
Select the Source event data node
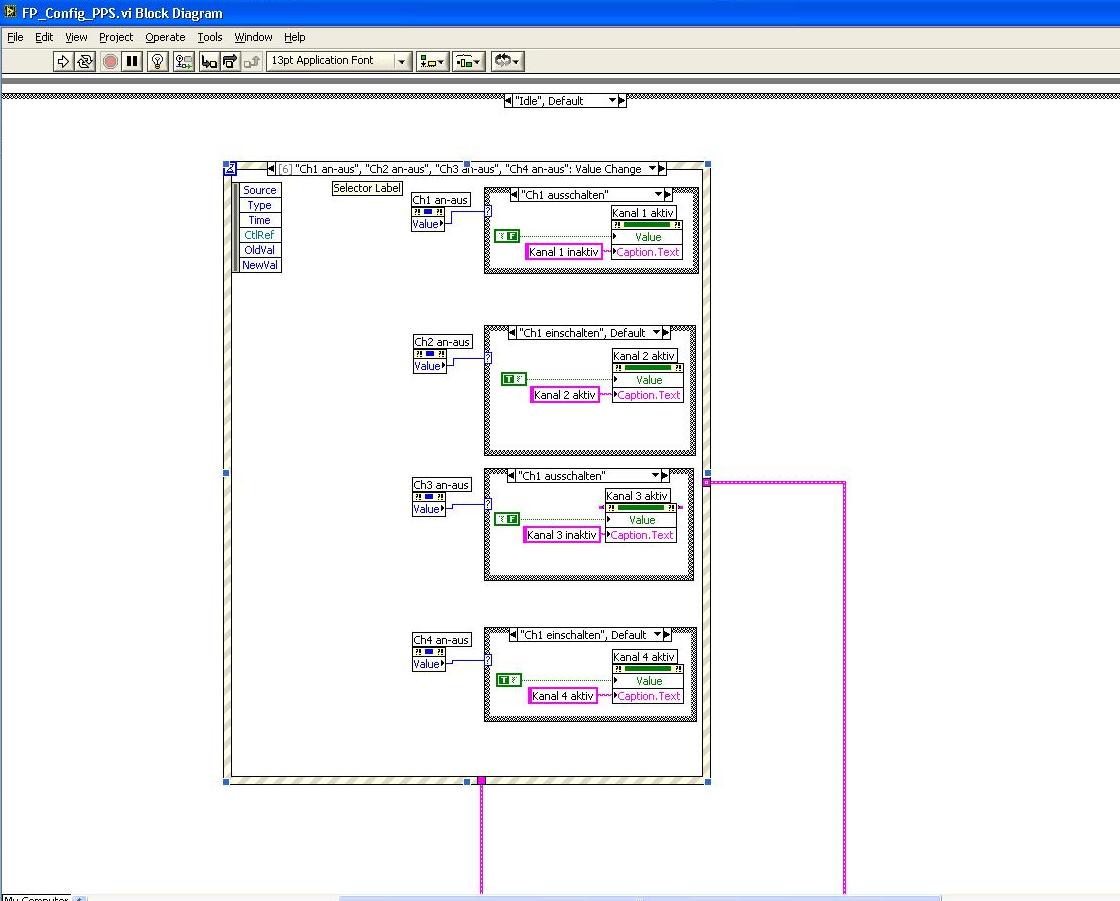click(x=259, y=190)
